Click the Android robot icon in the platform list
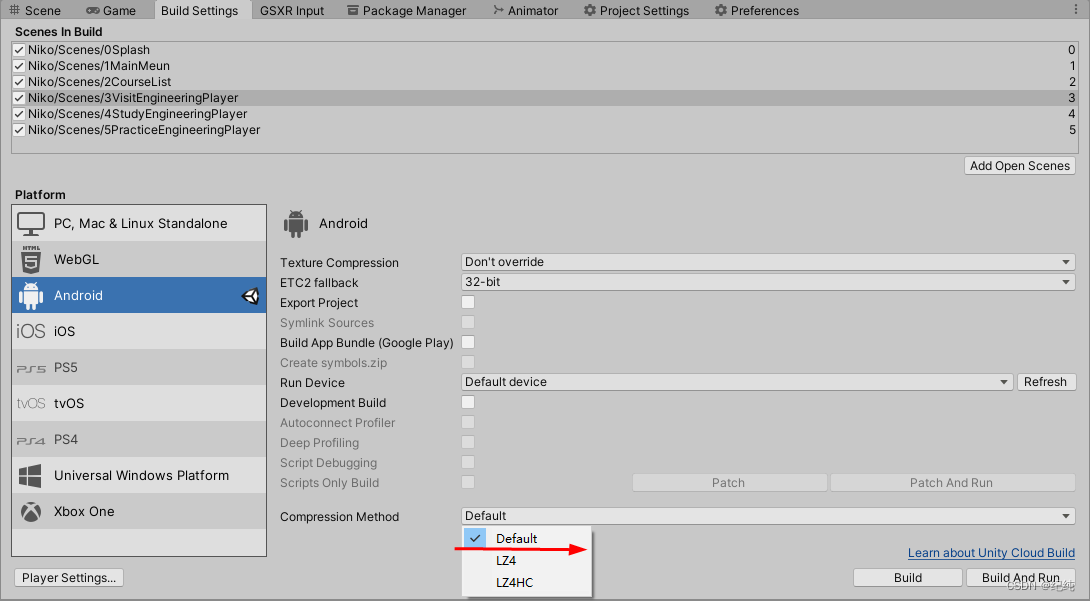 coord(31,295)
